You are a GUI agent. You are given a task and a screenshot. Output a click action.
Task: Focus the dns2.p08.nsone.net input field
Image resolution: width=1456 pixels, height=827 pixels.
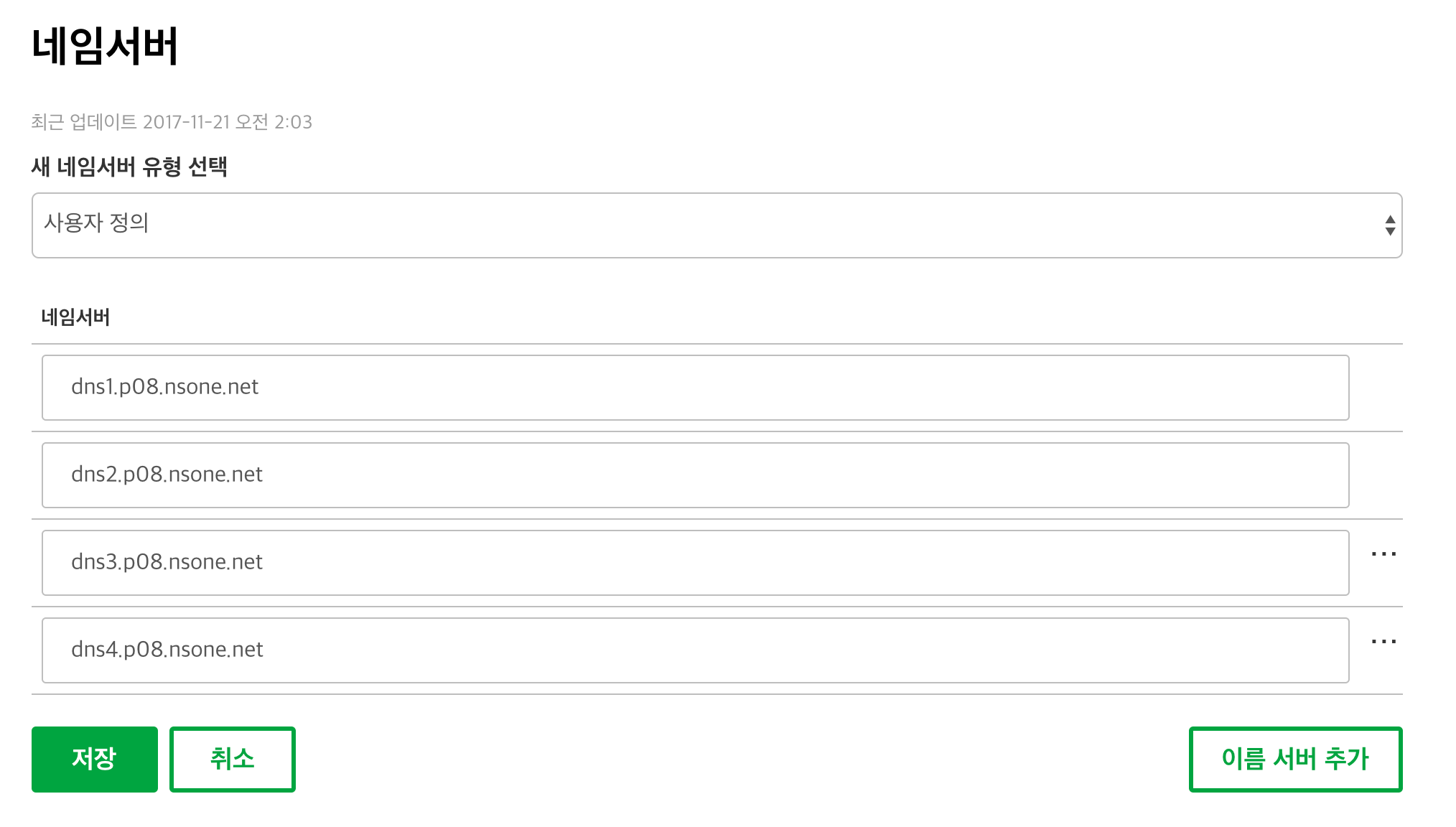tap(695, 475)
